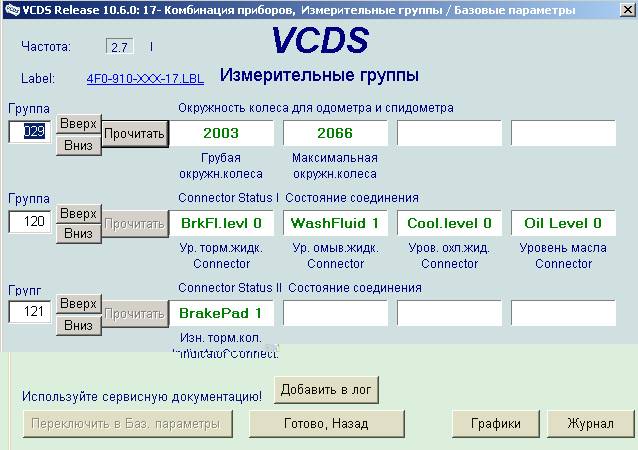Click the Прочитать button for group 029
The image size is (638, 450).
135,133
